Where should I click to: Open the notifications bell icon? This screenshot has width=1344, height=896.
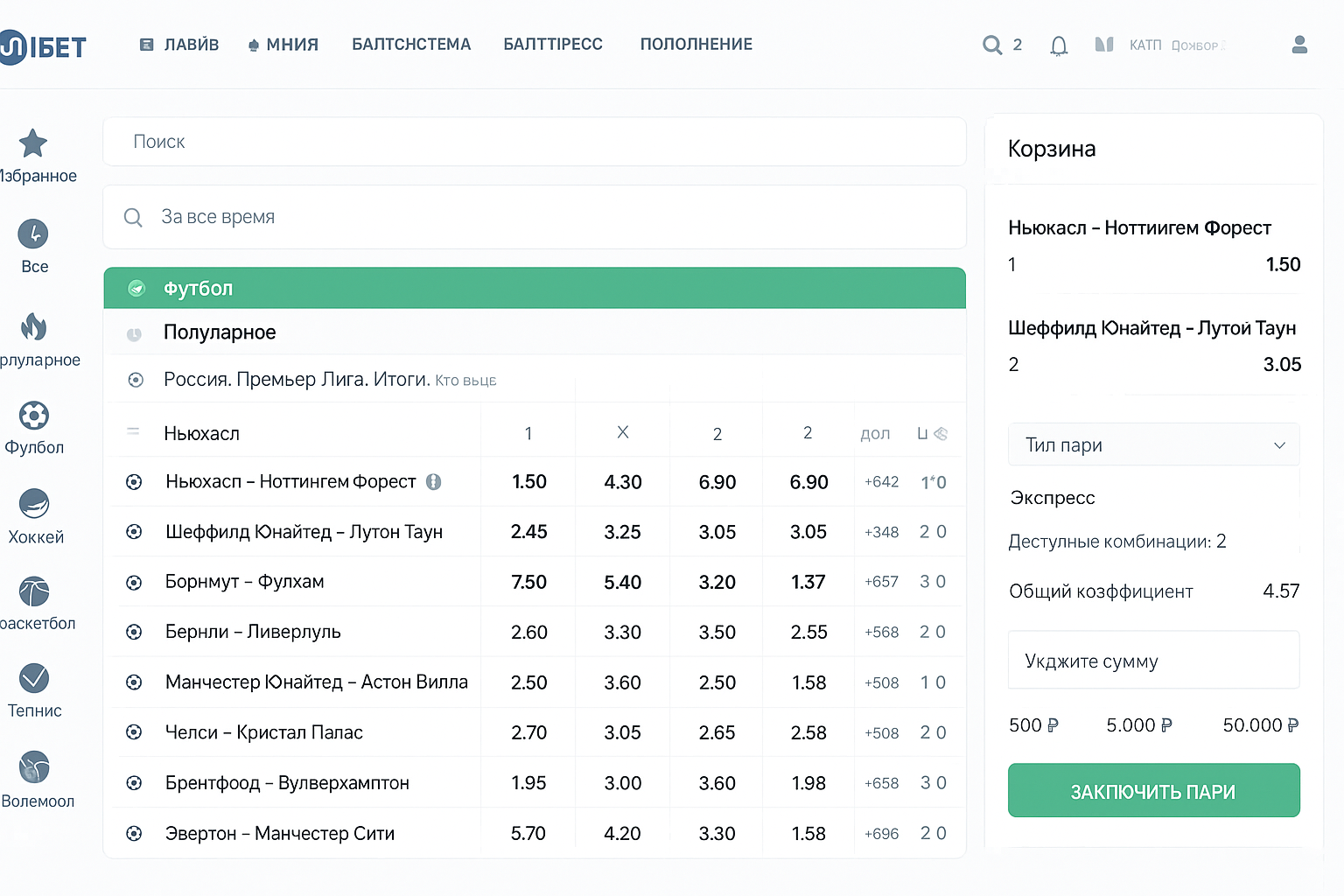click(1059, 45)
